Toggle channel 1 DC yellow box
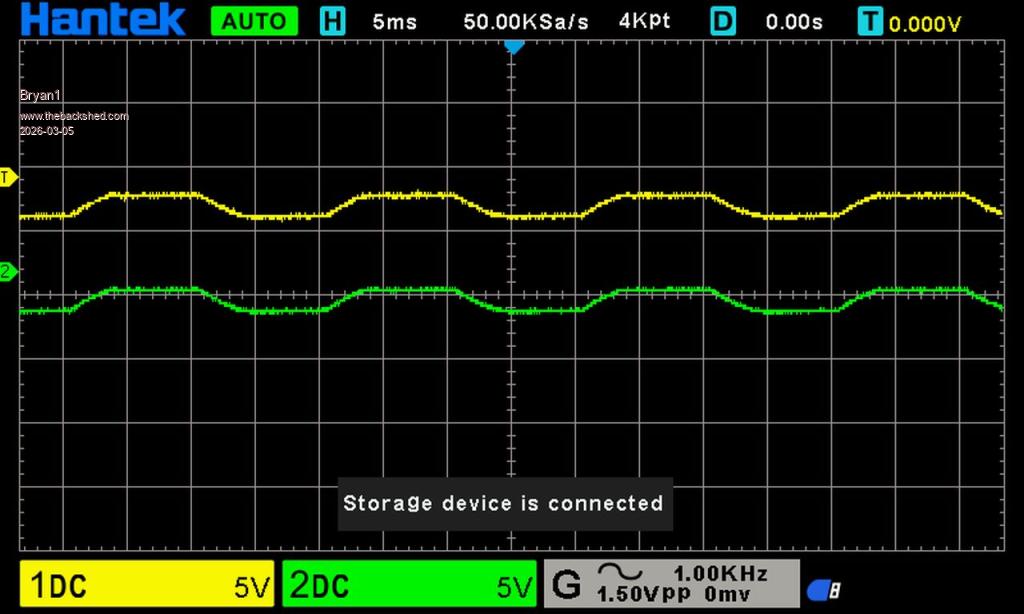This screenshot has height=614, width=1024. [146, 585]
